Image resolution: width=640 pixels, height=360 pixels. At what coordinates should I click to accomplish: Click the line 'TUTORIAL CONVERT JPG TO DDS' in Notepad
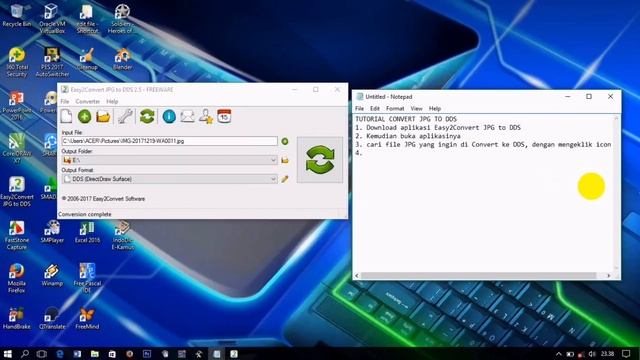point(406,119)
